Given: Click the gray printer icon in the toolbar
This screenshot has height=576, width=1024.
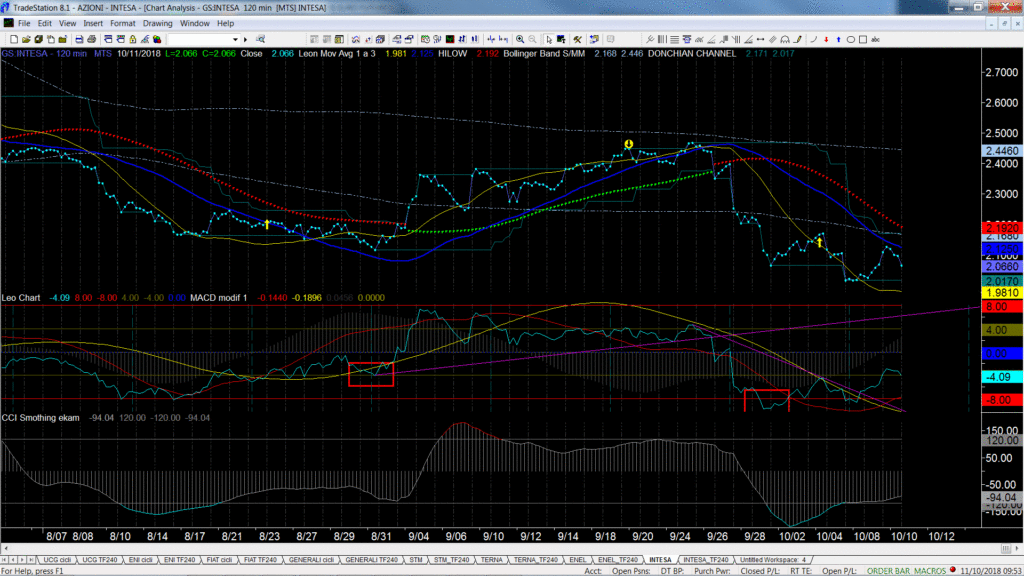Looking at the screenshot, I should point(91,40).
